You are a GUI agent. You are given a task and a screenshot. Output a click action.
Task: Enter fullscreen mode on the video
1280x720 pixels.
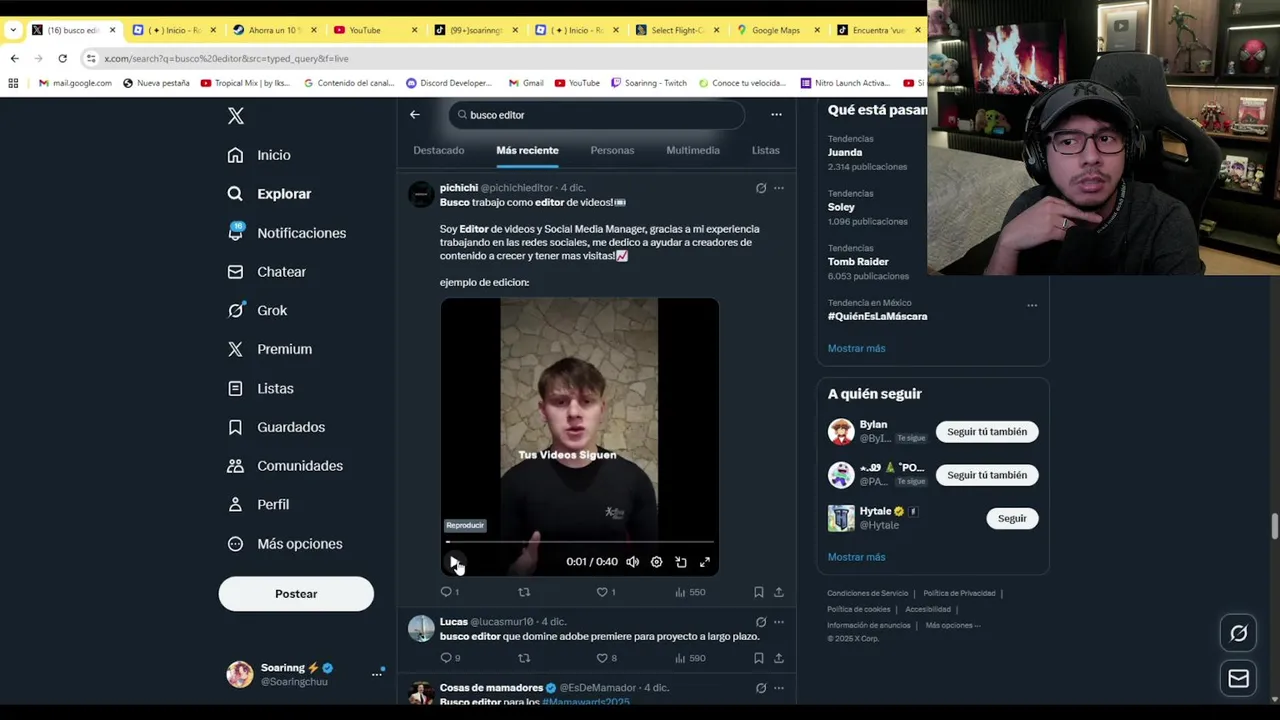pos(705,562)
